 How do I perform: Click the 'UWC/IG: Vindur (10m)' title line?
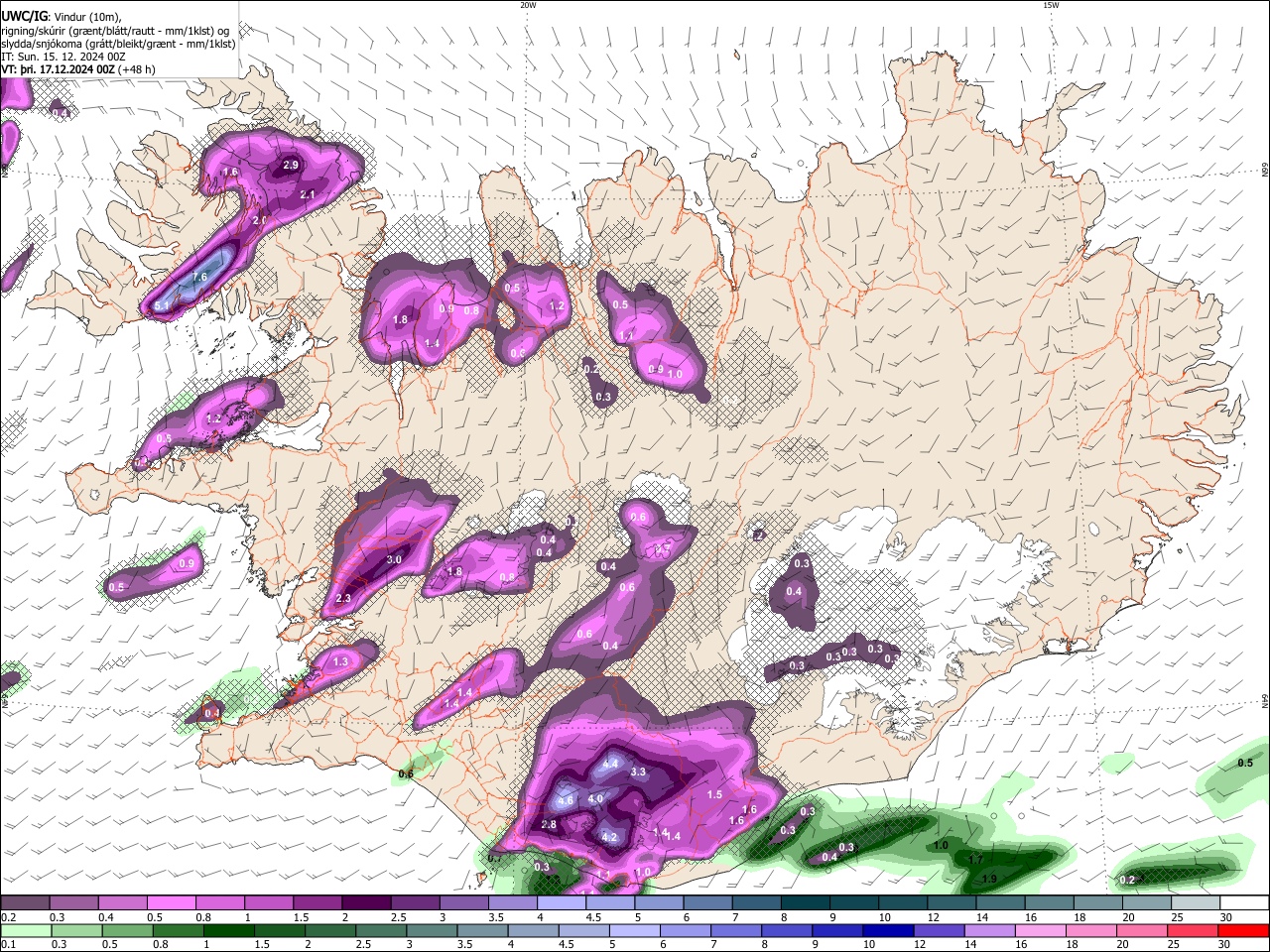click(x=61, y=17)
